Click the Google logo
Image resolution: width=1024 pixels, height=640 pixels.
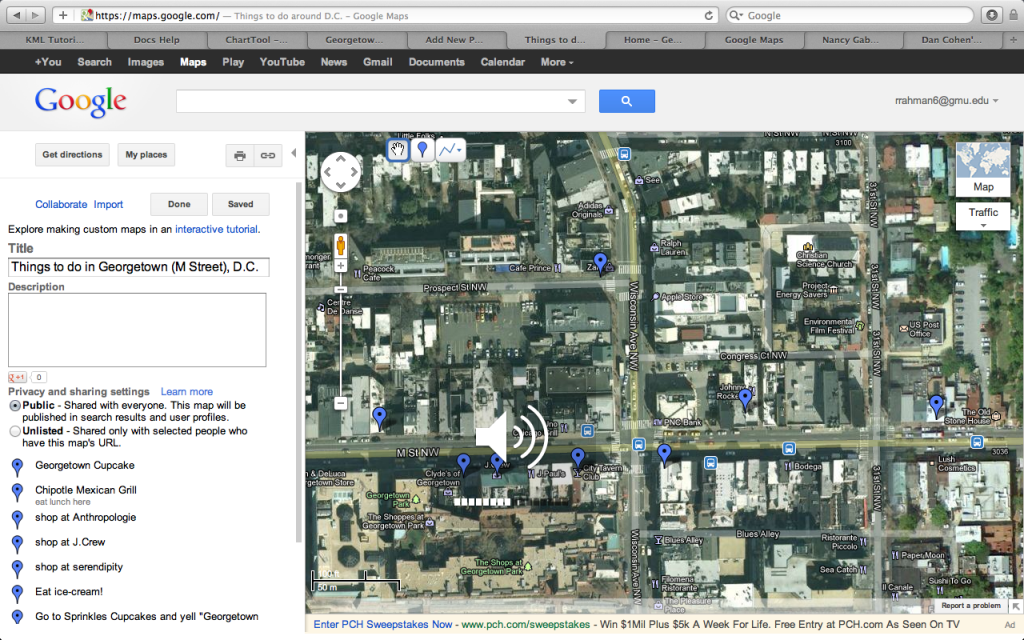(x=80, y=102)
